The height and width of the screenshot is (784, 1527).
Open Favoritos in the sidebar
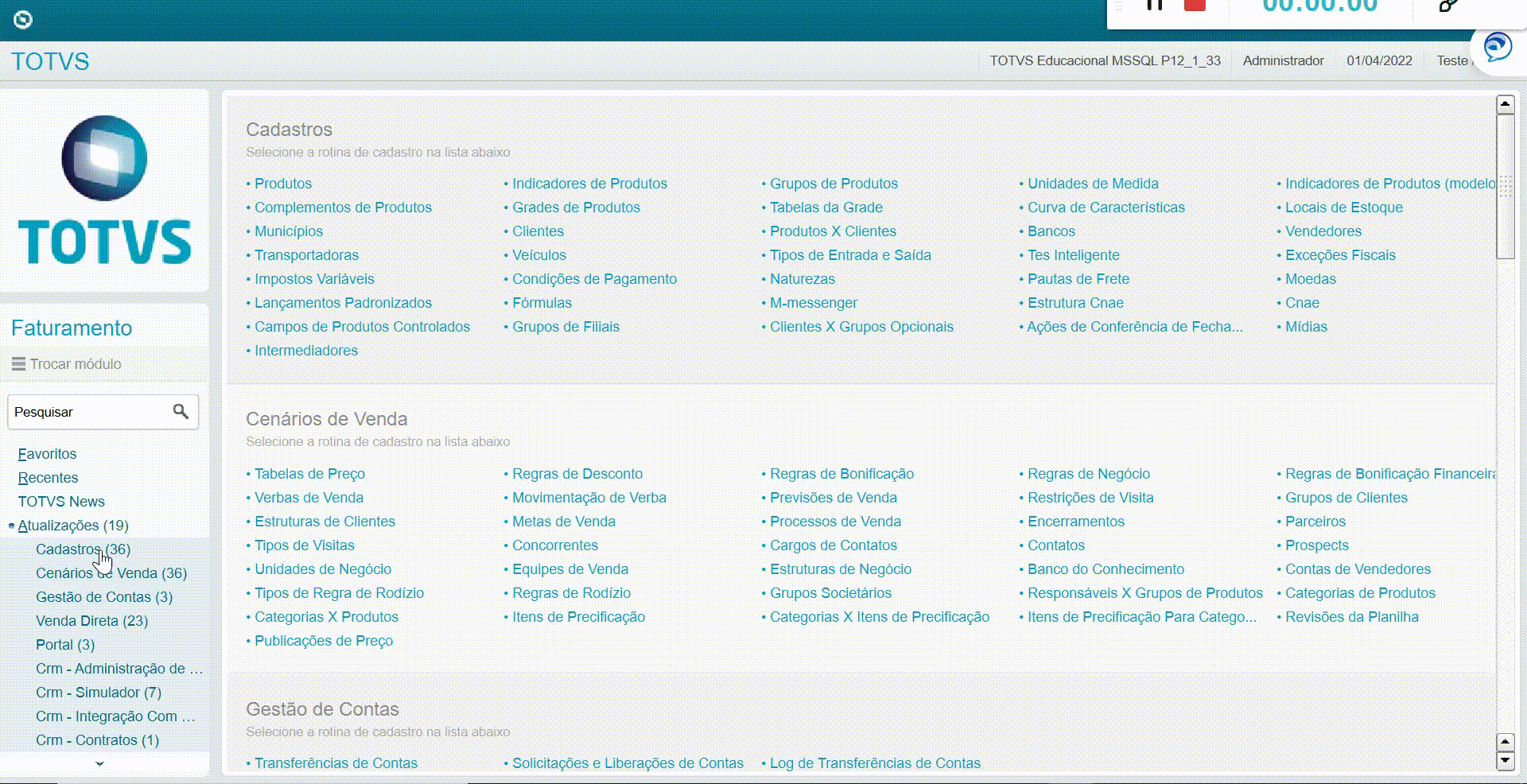pyautogui.click(x=48, y=454)
